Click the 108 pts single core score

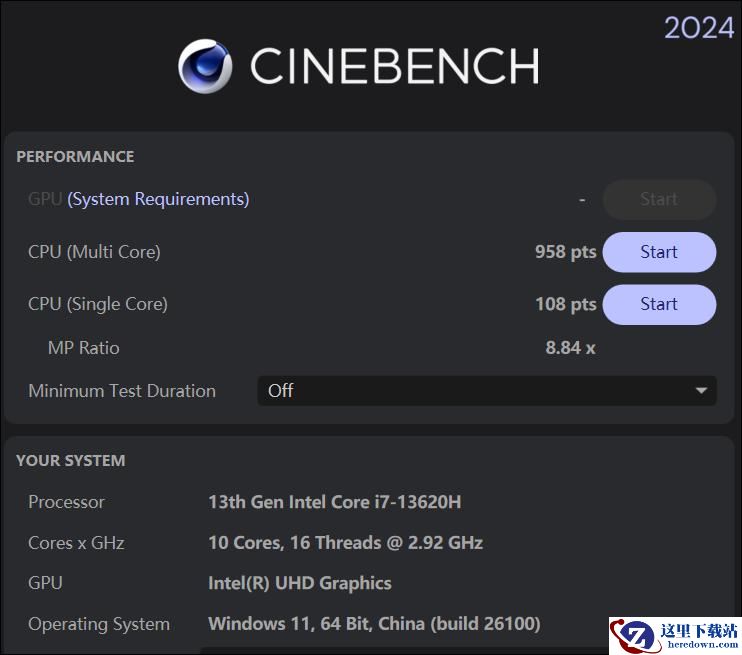click(x=565, y=304)
